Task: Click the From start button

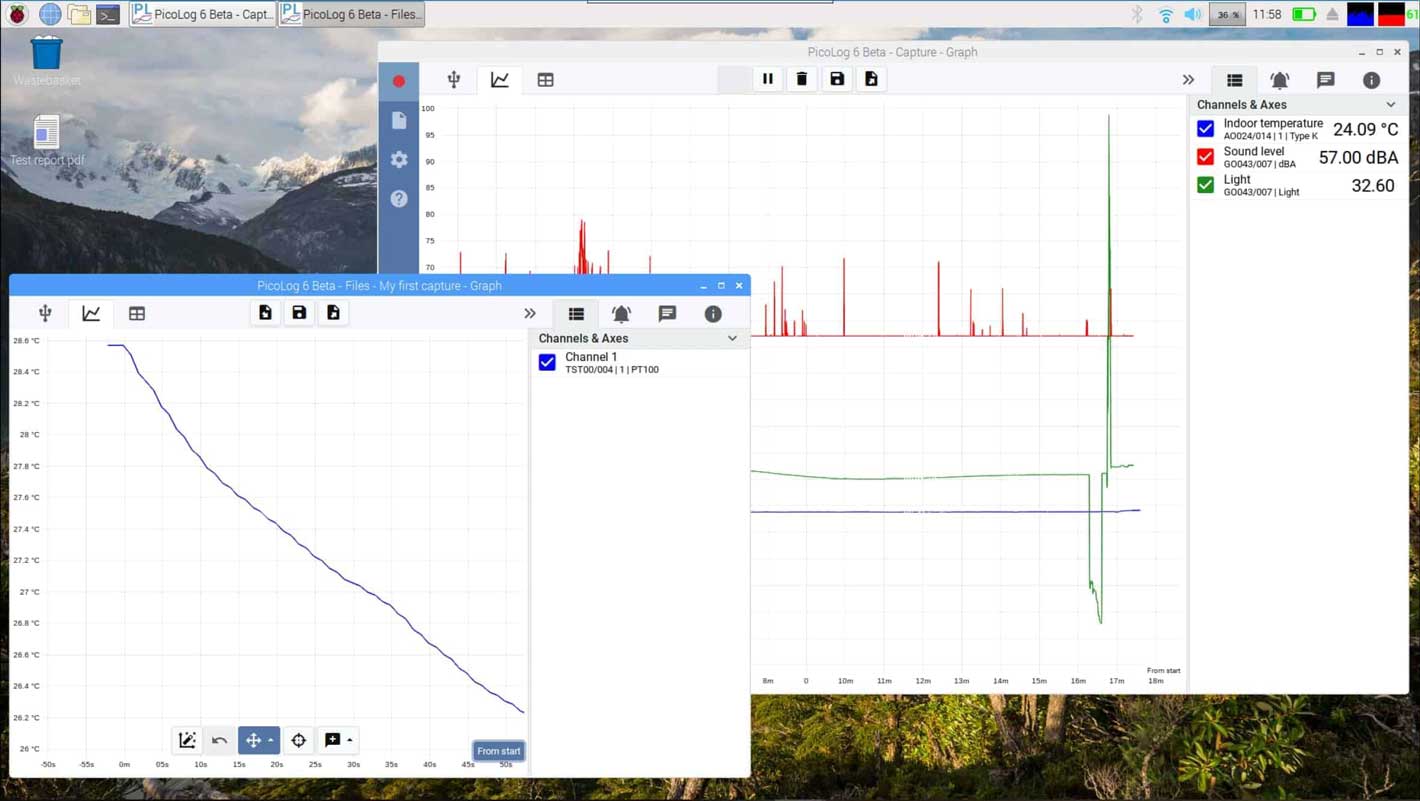Action: coord(498,751)
